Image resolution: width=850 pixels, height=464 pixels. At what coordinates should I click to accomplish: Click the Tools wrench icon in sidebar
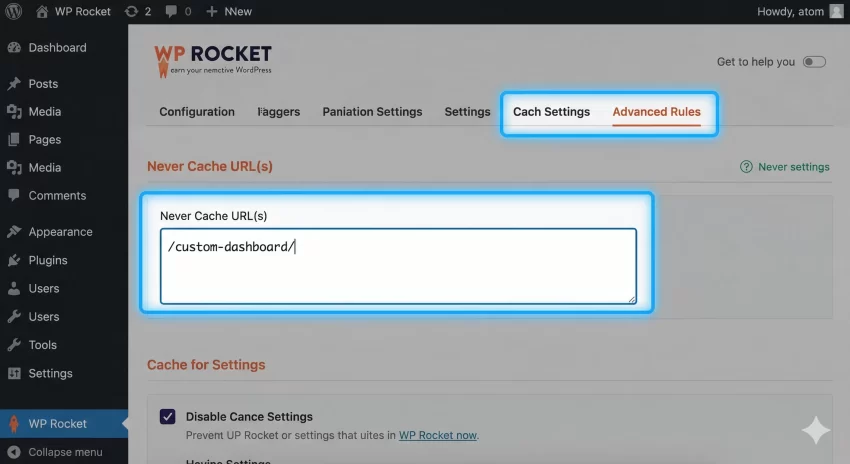pos(14,345)
